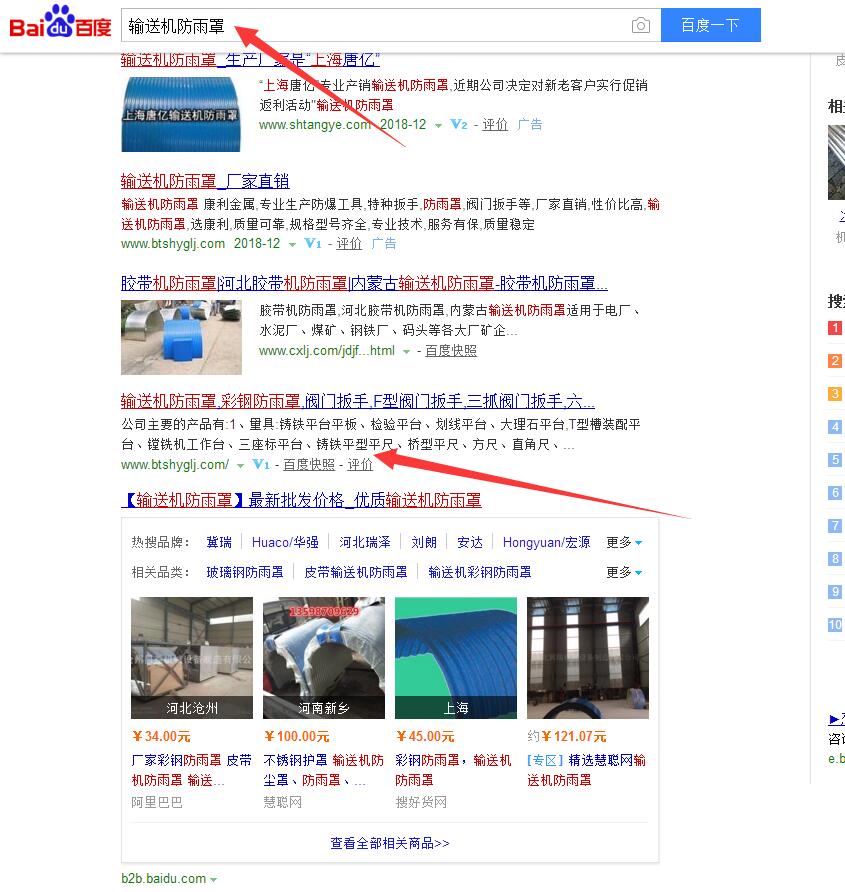The height and width of the screenshot is (892, 845).
Task: Click the 慧聪网 source label
Action: pos(283,803)
